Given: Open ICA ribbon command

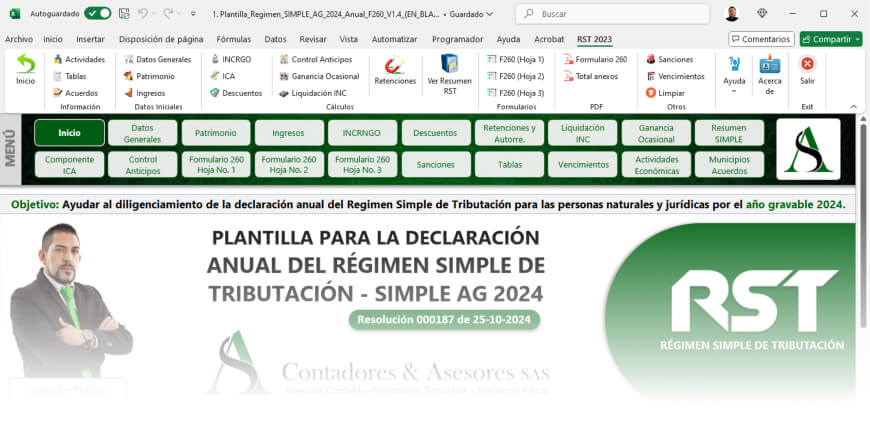Looking at the screenshot, I should click(222, 77).
